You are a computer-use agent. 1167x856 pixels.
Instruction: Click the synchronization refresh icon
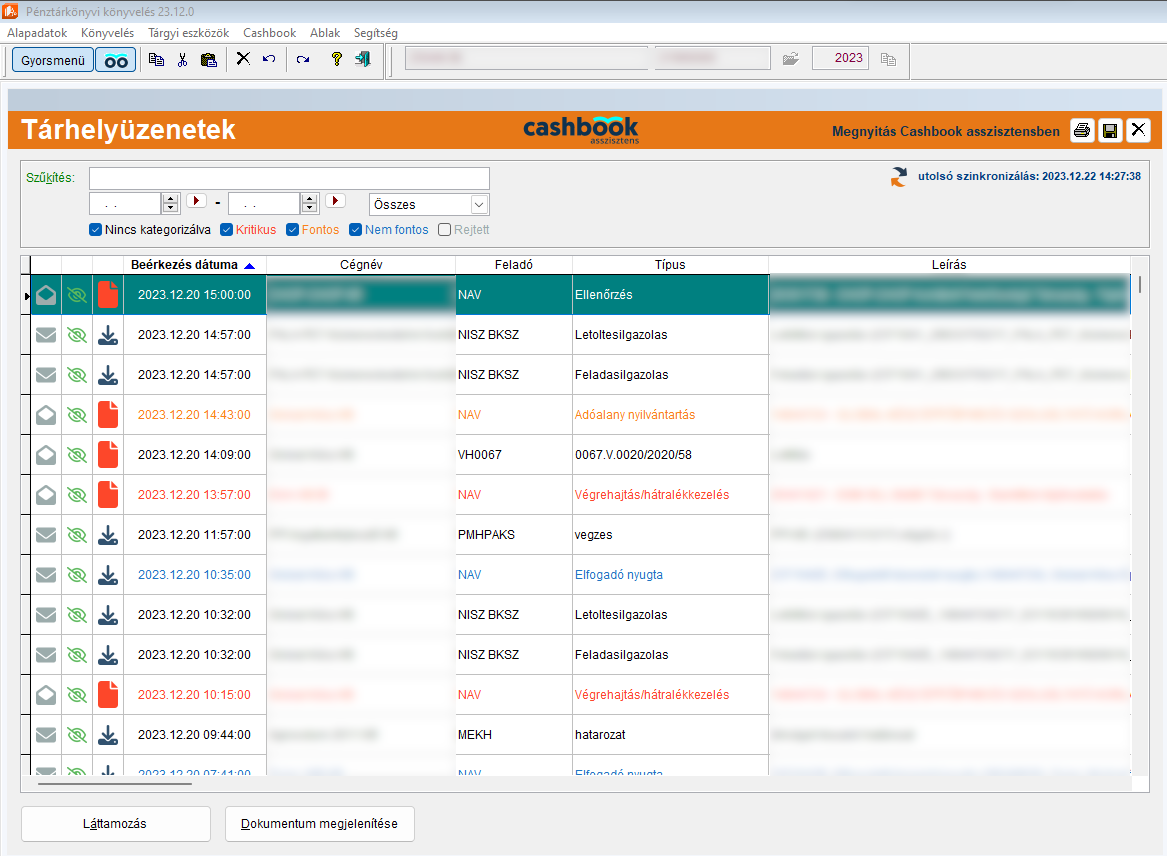coord(899,177)
